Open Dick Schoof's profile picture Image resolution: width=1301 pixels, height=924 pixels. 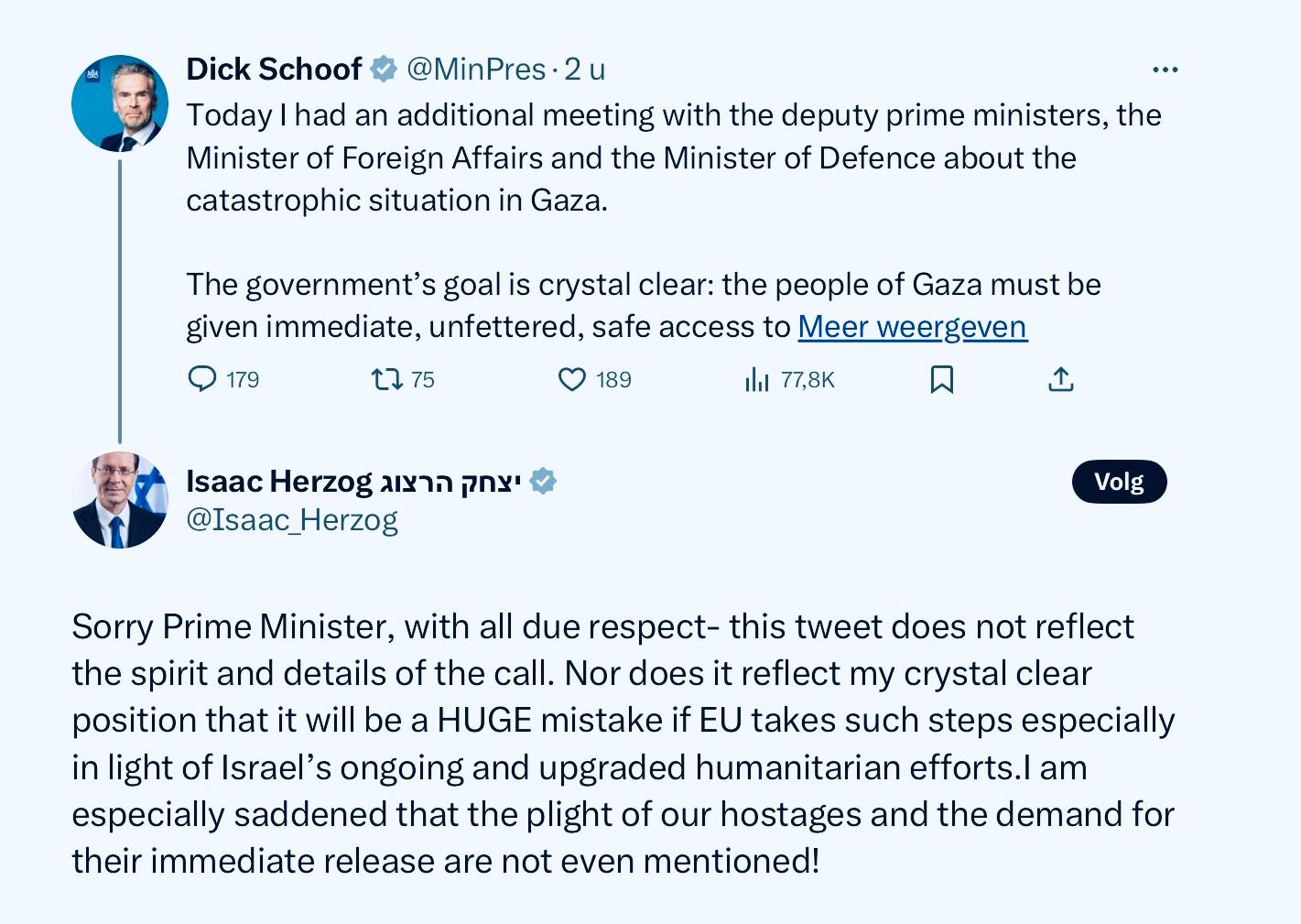coord(120,103)
